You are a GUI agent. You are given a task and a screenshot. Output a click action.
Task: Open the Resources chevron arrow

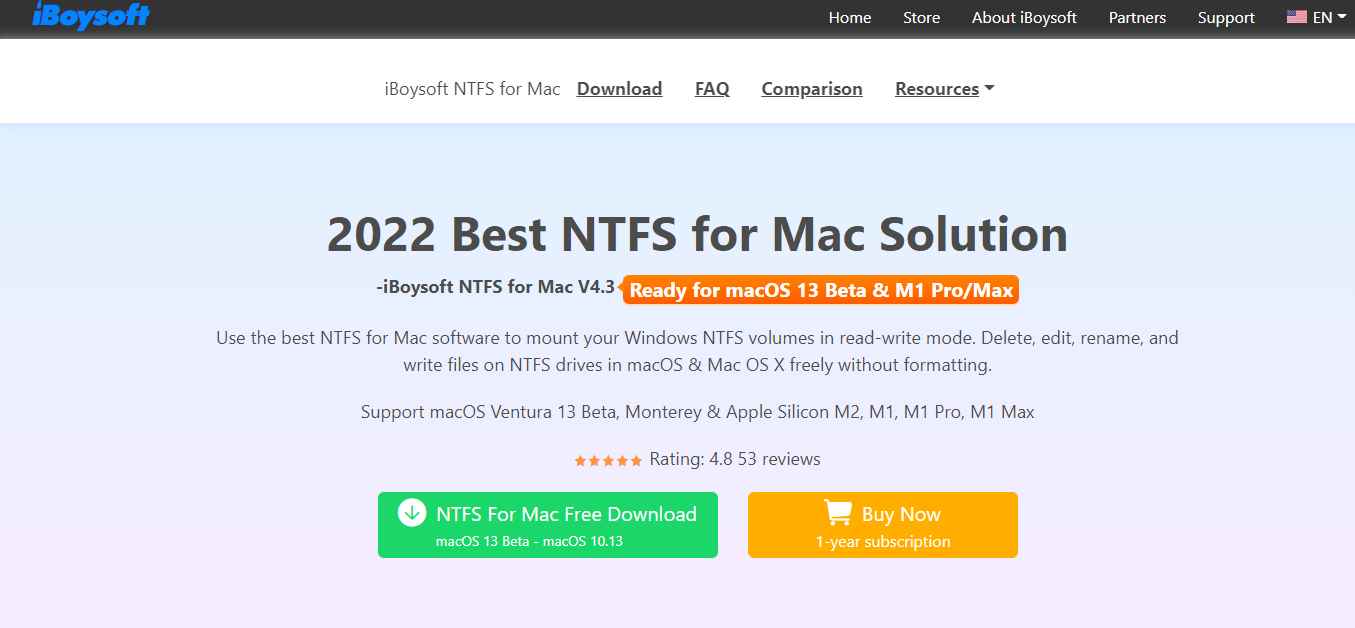[x=988, y=88]
